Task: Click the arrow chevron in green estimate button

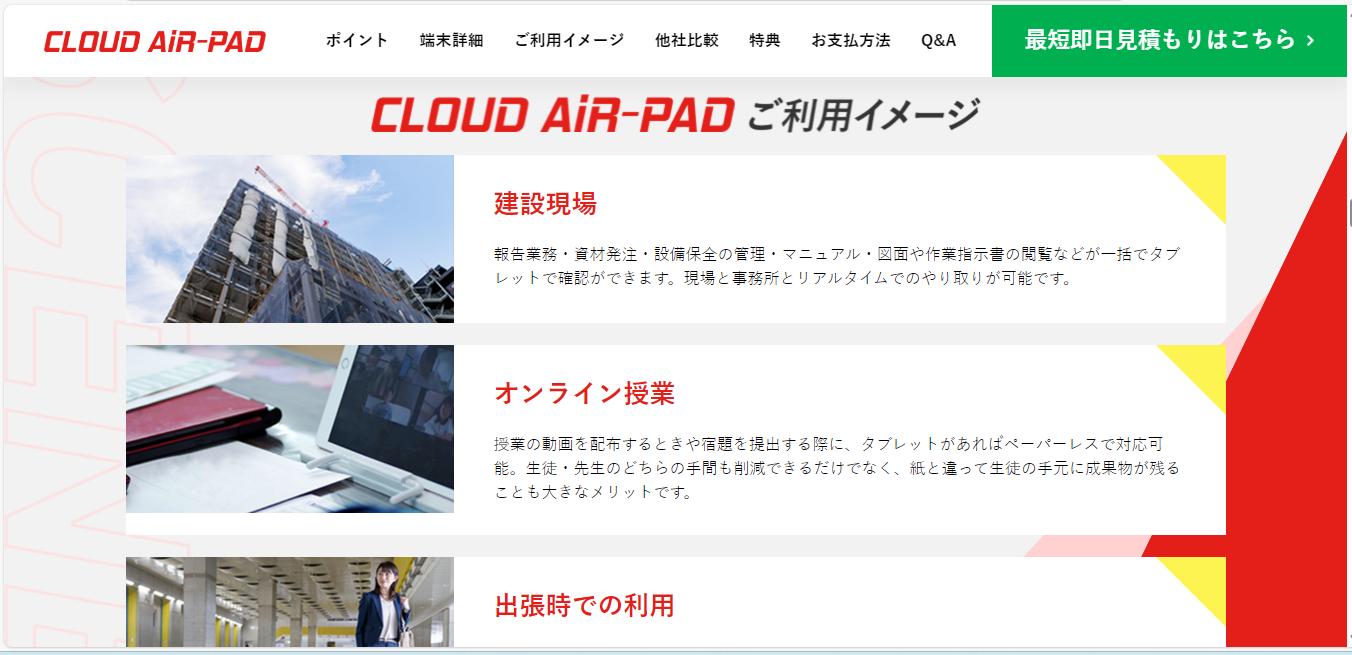Action: [1310, 41]
